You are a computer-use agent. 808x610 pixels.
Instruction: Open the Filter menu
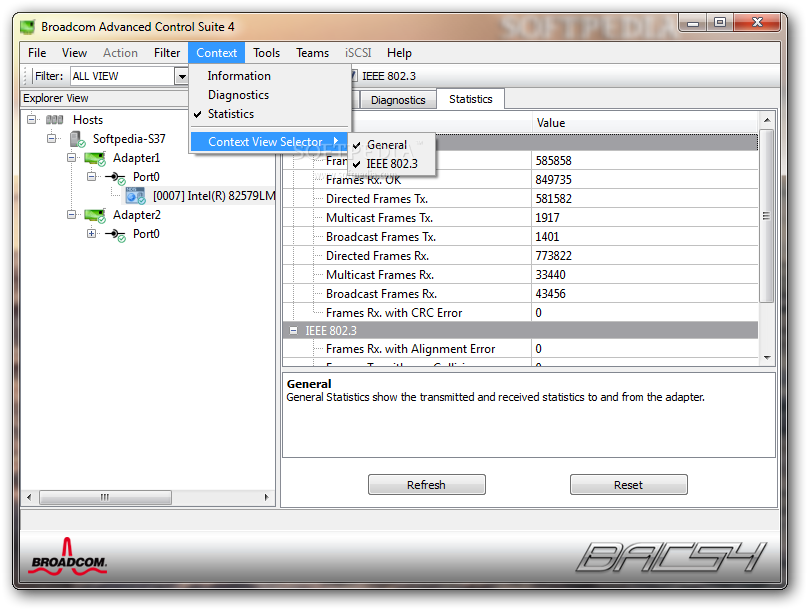pos(167,53)
